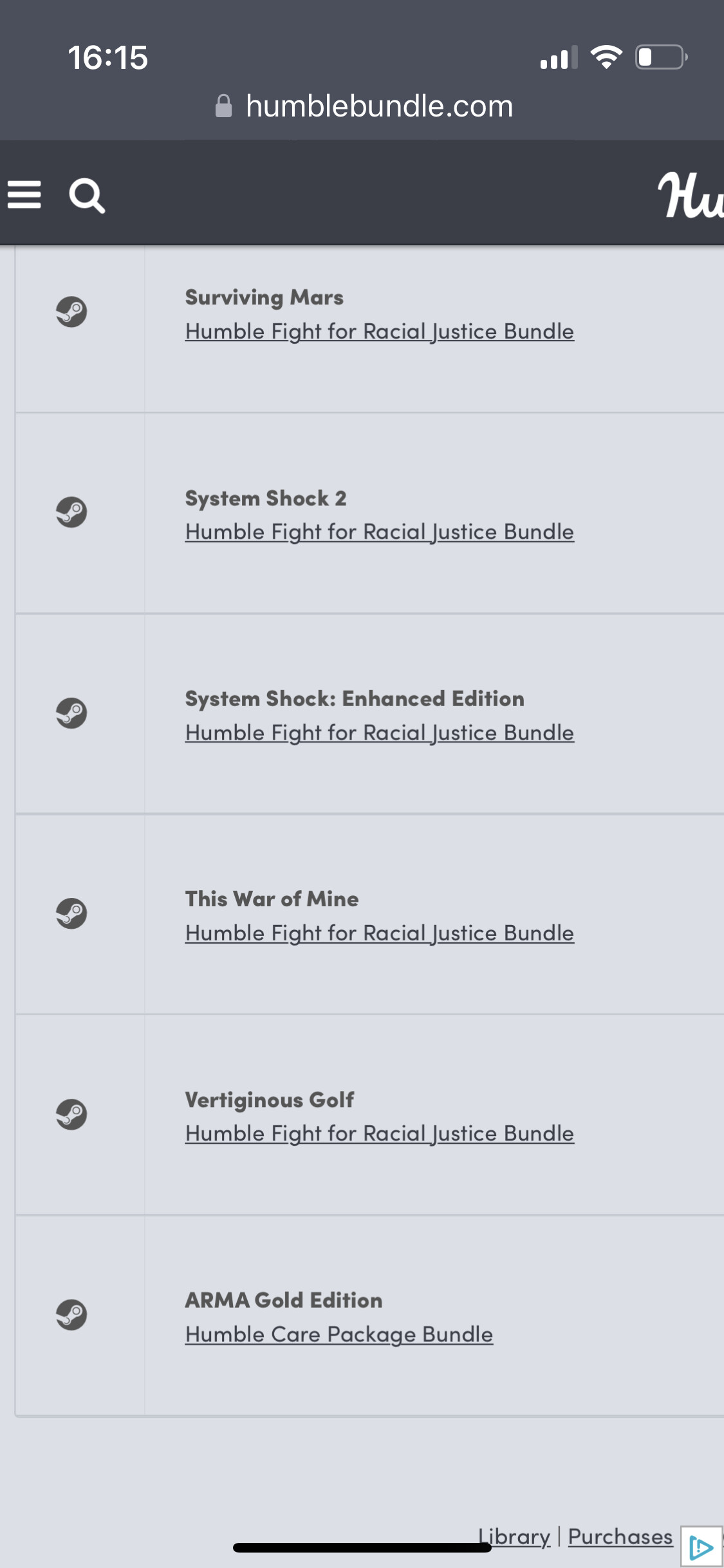This screenshot has width=724, height=1568.
Task: Select the Vertiginous Golf title
Action: [269, 1100]
